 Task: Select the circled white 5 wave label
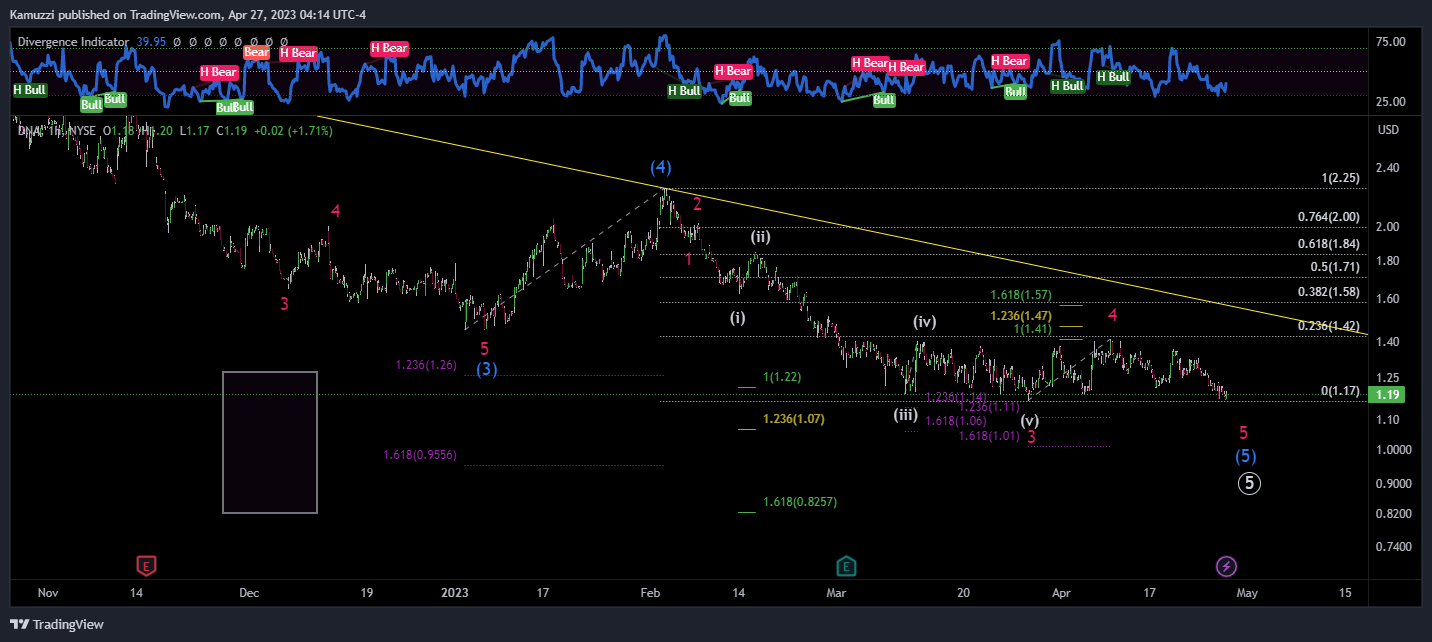1249,483
